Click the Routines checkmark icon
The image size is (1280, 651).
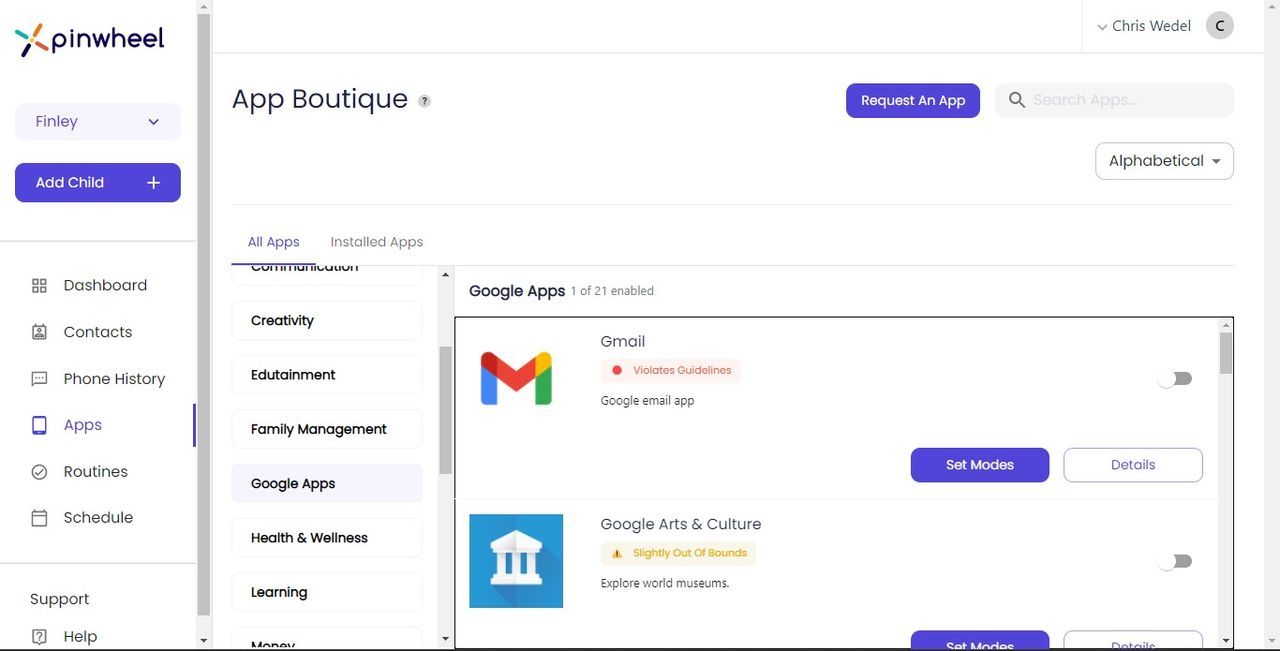point(40,472)
